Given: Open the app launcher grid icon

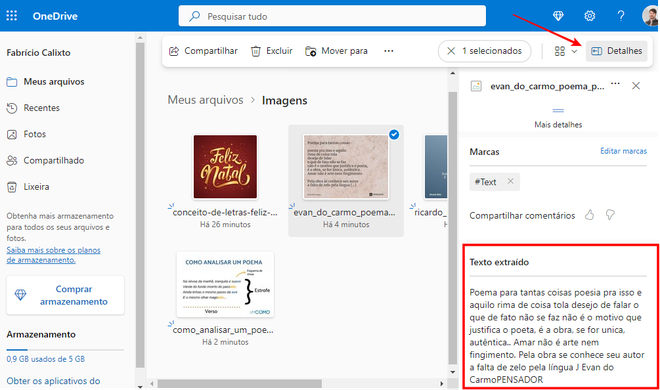Looking at the screenshot, I should coord(12,16).
